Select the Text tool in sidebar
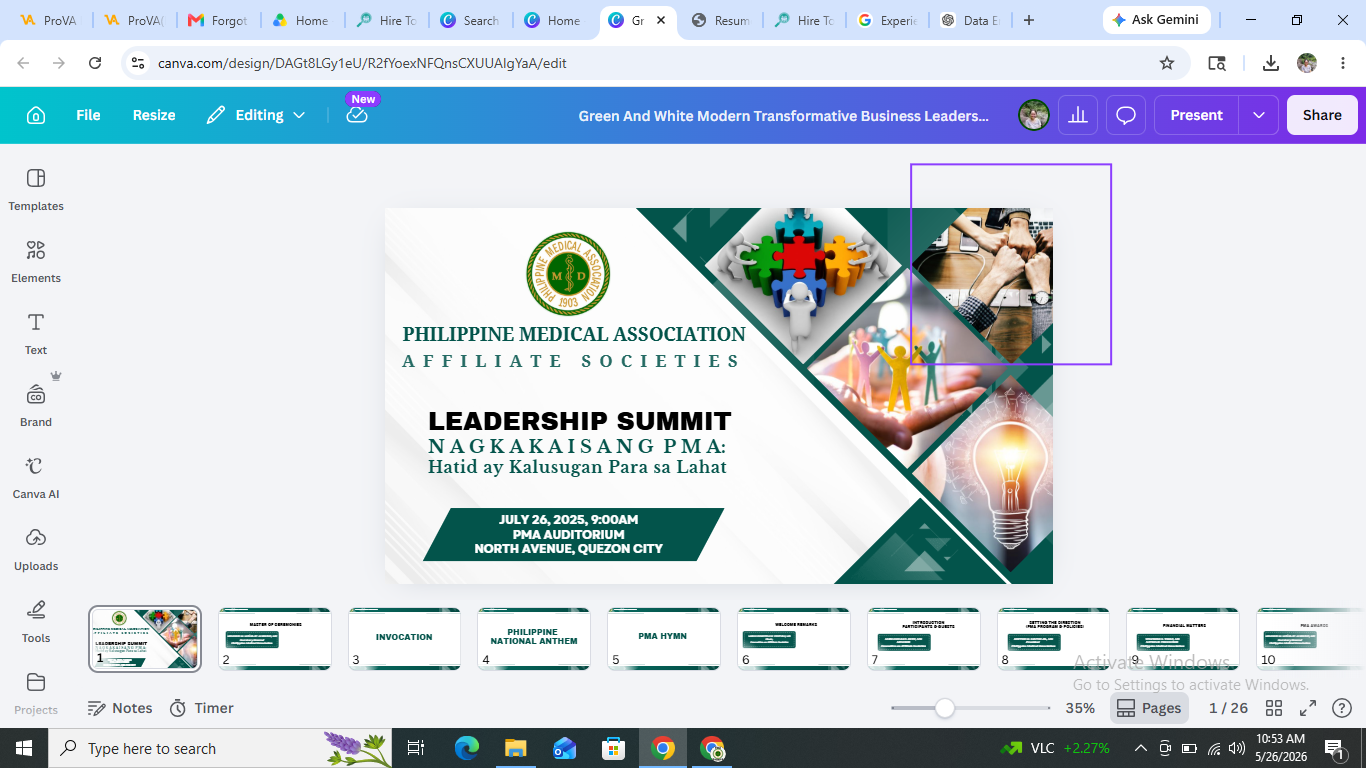The width and height of the screenshot is (1366, 768). tap(36, 334)
